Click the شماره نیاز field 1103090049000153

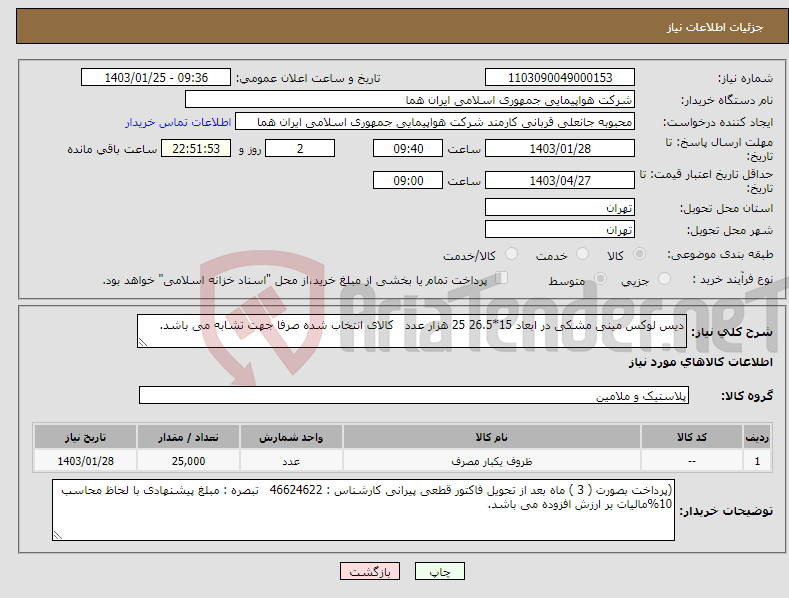click(x=560, y=78)
